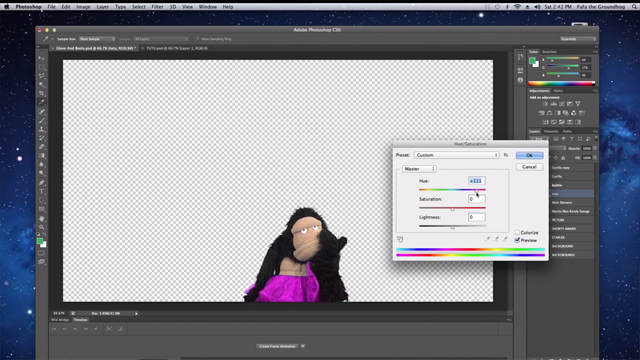Open the Image menu
The height and width of the screenshot is (360, 640).
point(83,7)
